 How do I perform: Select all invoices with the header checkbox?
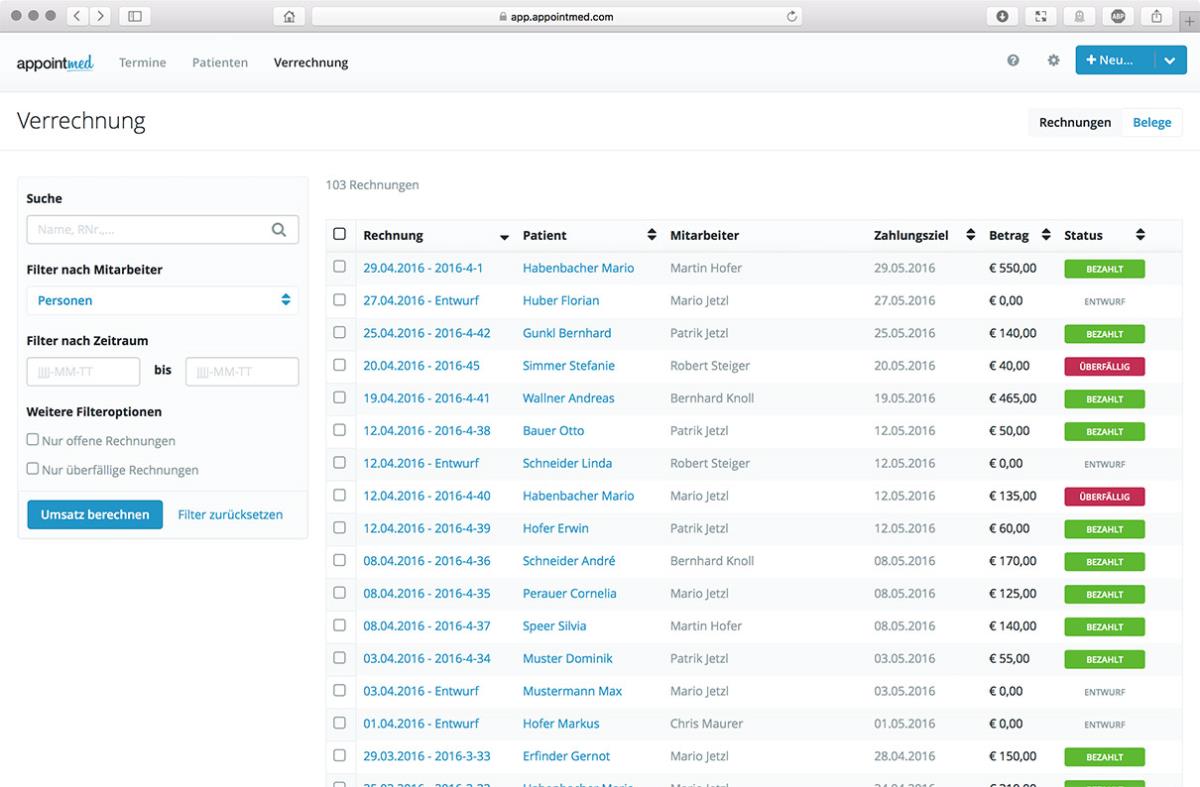tap(340, 234)
